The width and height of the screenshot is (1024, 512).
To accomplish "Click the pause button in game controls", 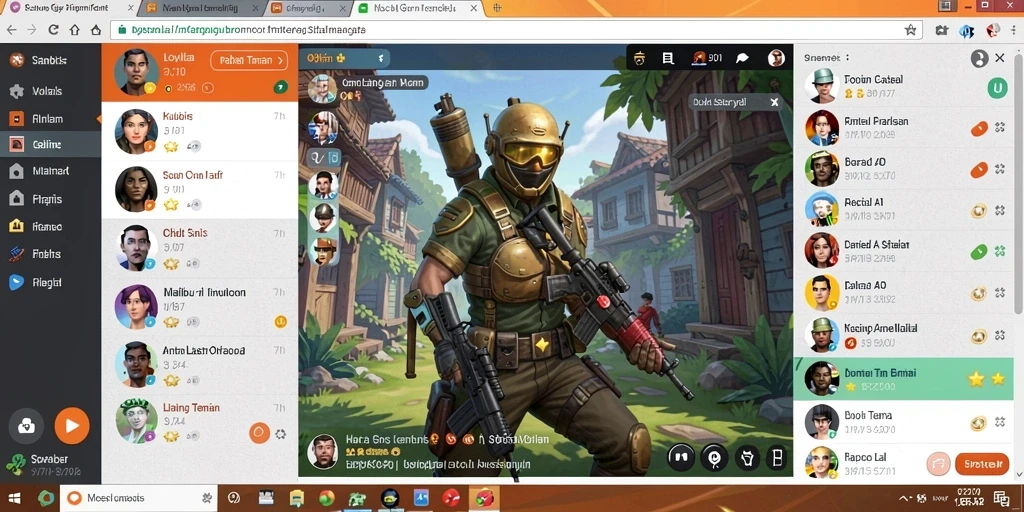I will pyautogui.click(x=680, y=457).
